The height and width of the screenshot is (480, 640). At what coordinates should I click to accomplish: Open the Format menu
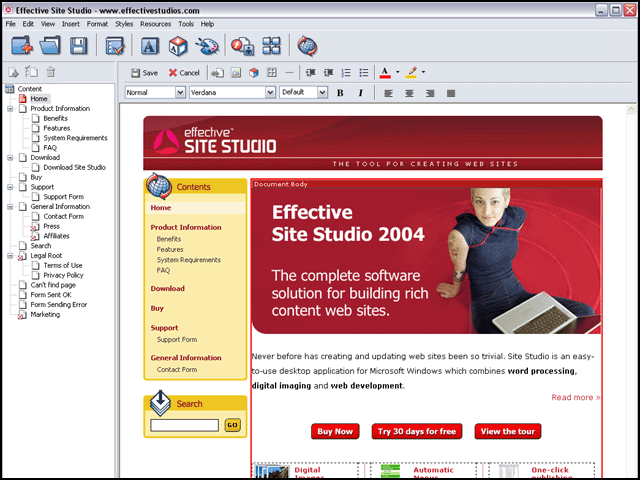tap(97, 24)
